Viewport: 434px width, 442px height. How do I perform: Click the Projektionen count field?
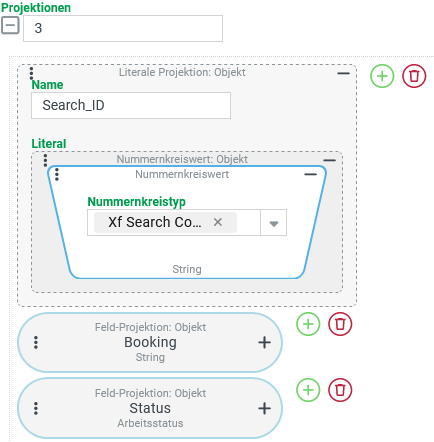point(123,28)
